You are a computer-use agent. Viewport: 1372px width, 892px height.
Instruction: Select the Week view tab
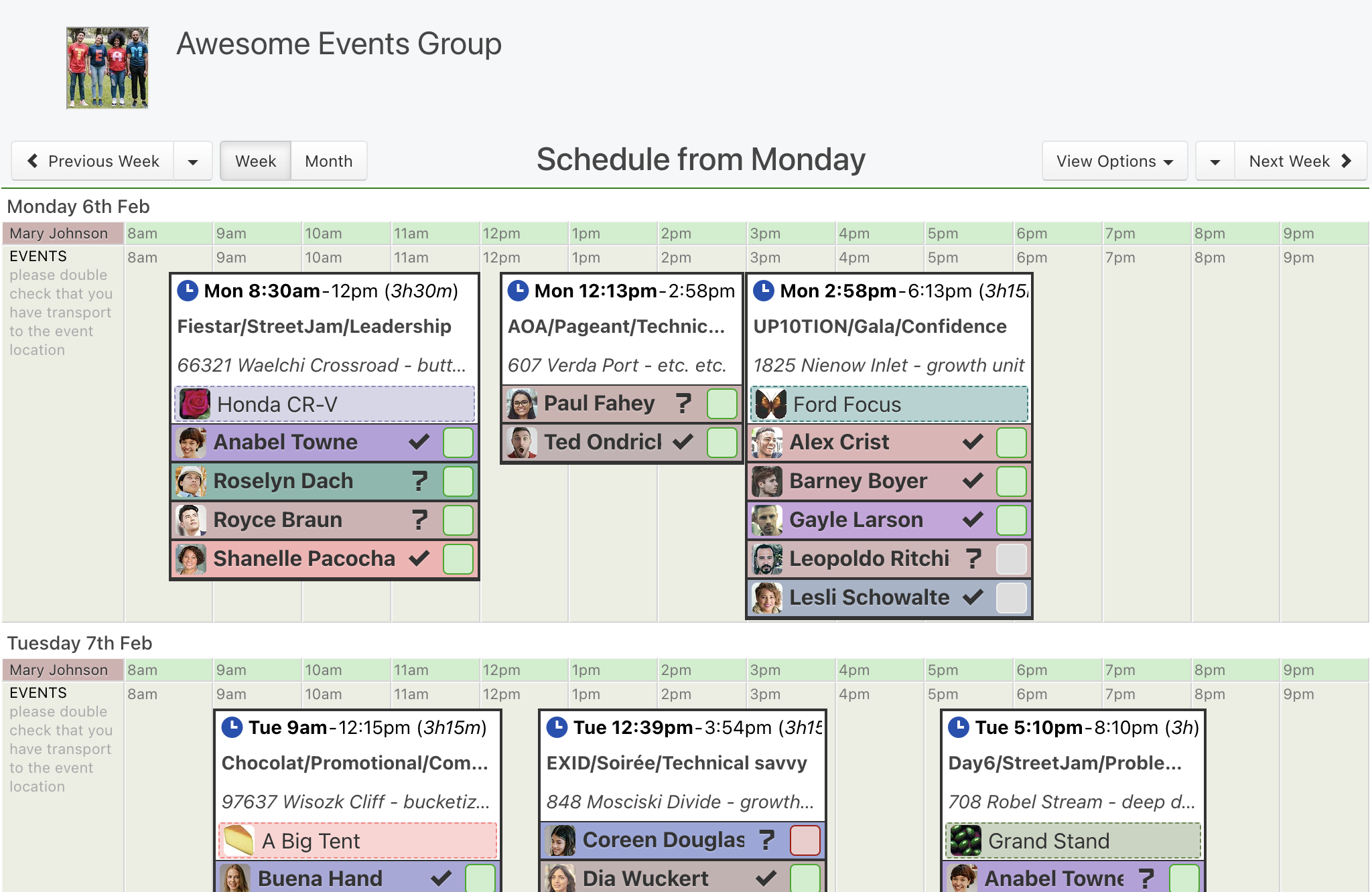255,161
